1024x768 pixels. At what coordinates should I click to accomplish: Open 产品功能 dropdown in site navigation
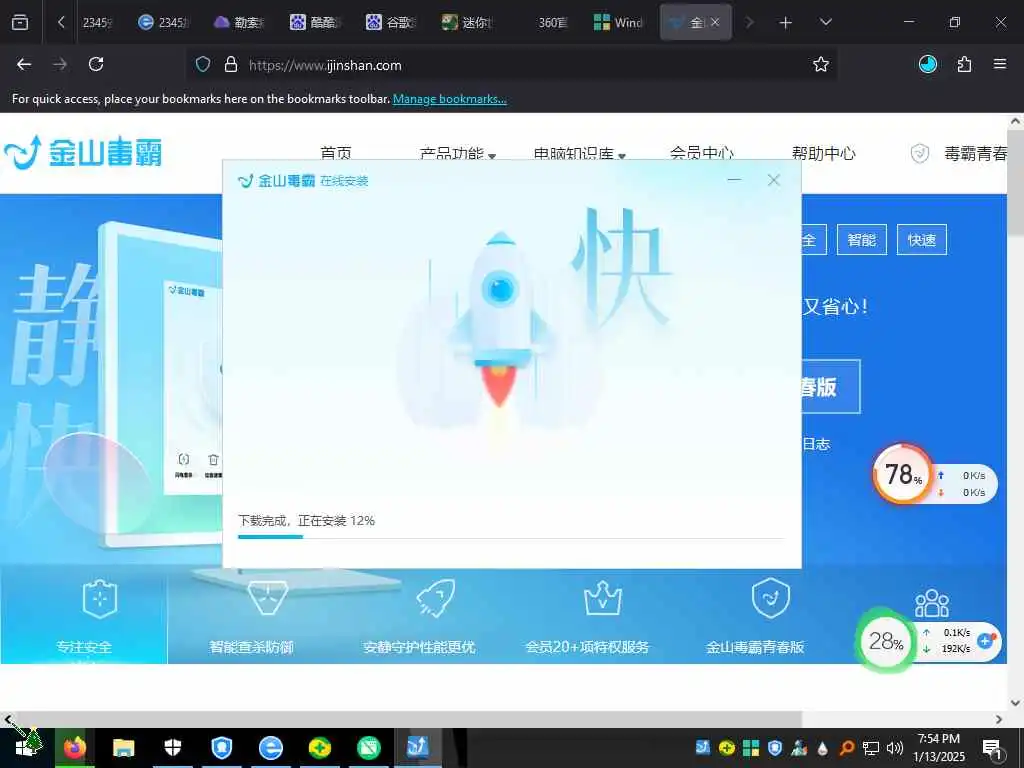tap(457, 154)
